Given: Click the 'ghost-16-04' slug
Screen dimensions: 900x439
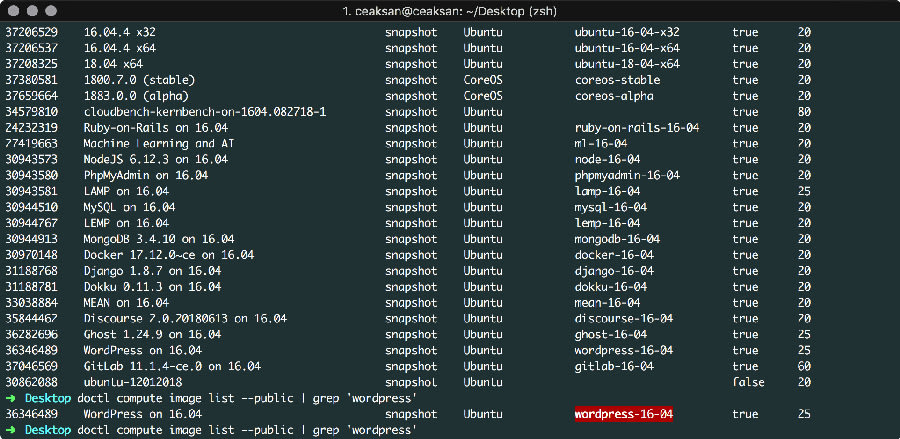Looking at the screenshot, I should click(x=611, y=334).
